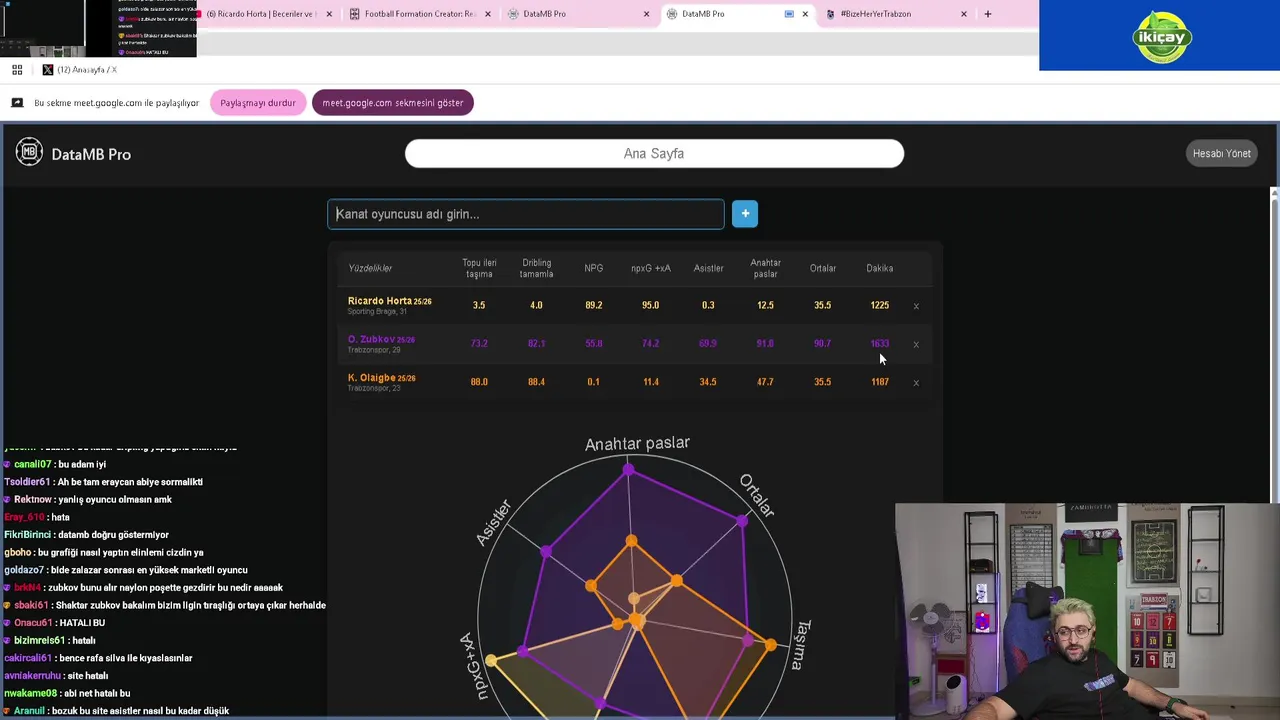Select the Ricardo Horta player name
This screenshot has width=1280, height=720.
(x=380, y=301)
